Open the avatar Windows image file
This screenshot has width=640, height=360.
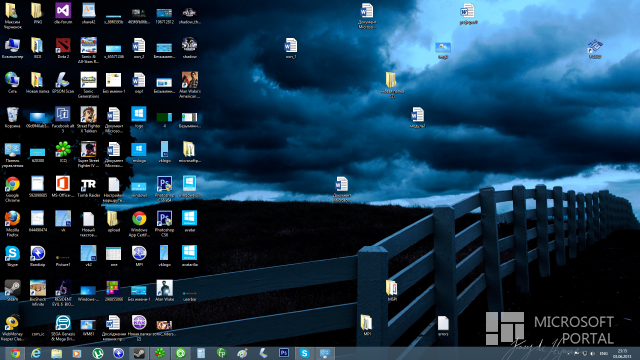189,219
